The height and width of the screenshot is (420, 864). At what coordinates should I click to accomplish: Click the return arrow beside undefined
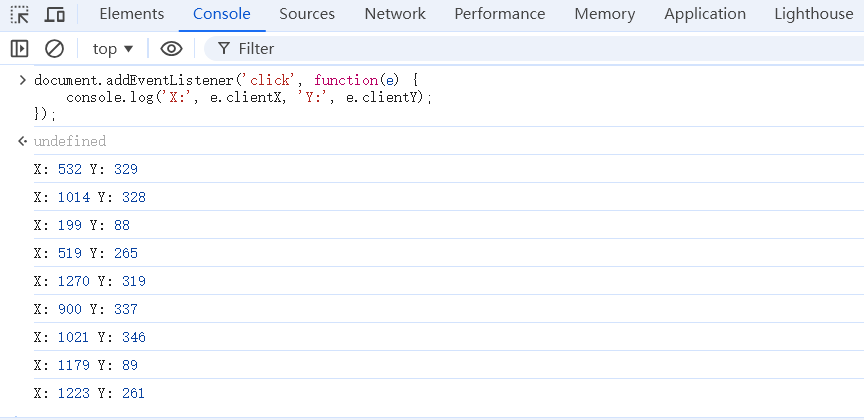click(23, 141)
